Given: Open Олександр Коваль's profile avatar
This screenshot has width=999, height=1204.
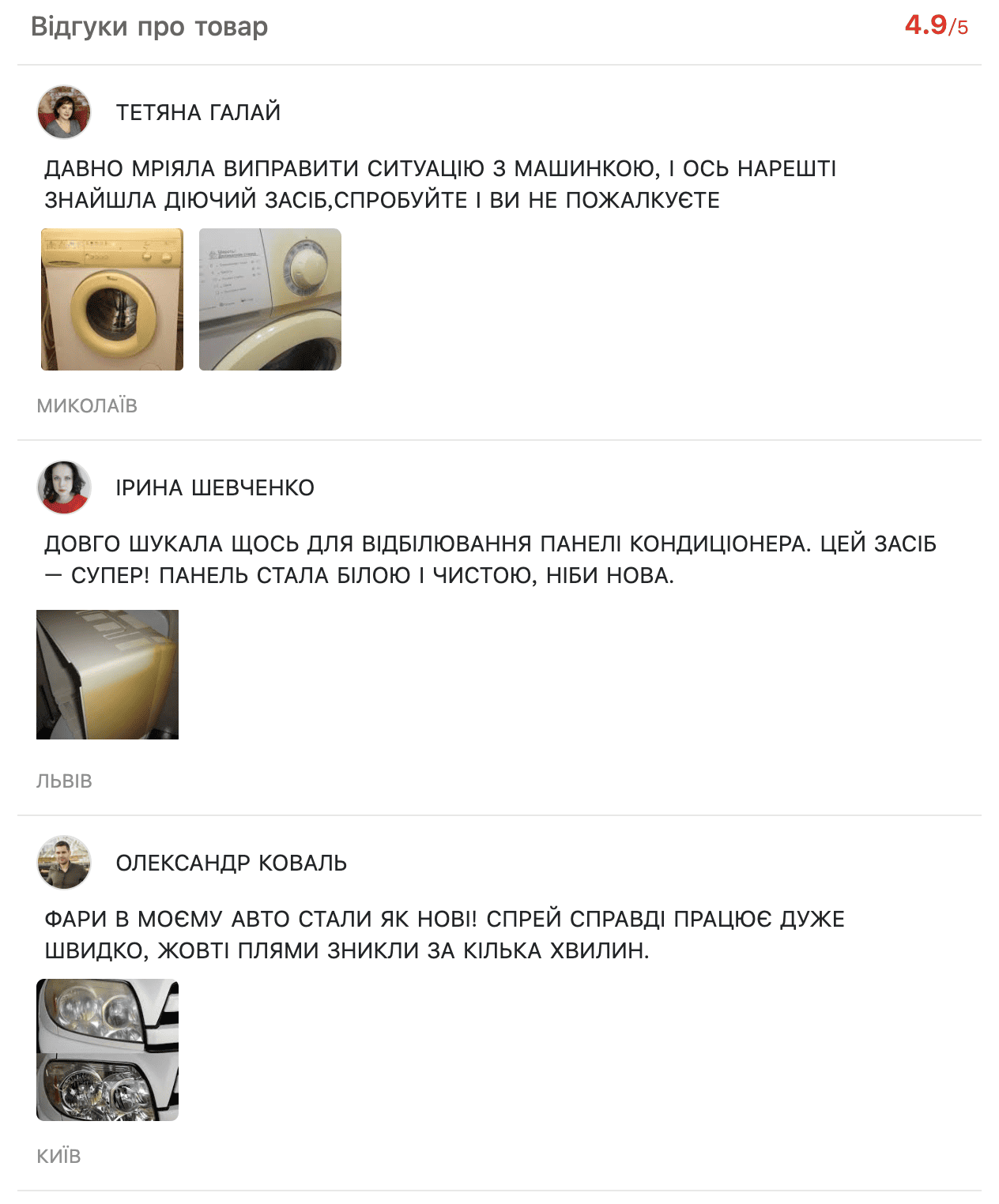Looking at the screenshot, I should [64, 863].
